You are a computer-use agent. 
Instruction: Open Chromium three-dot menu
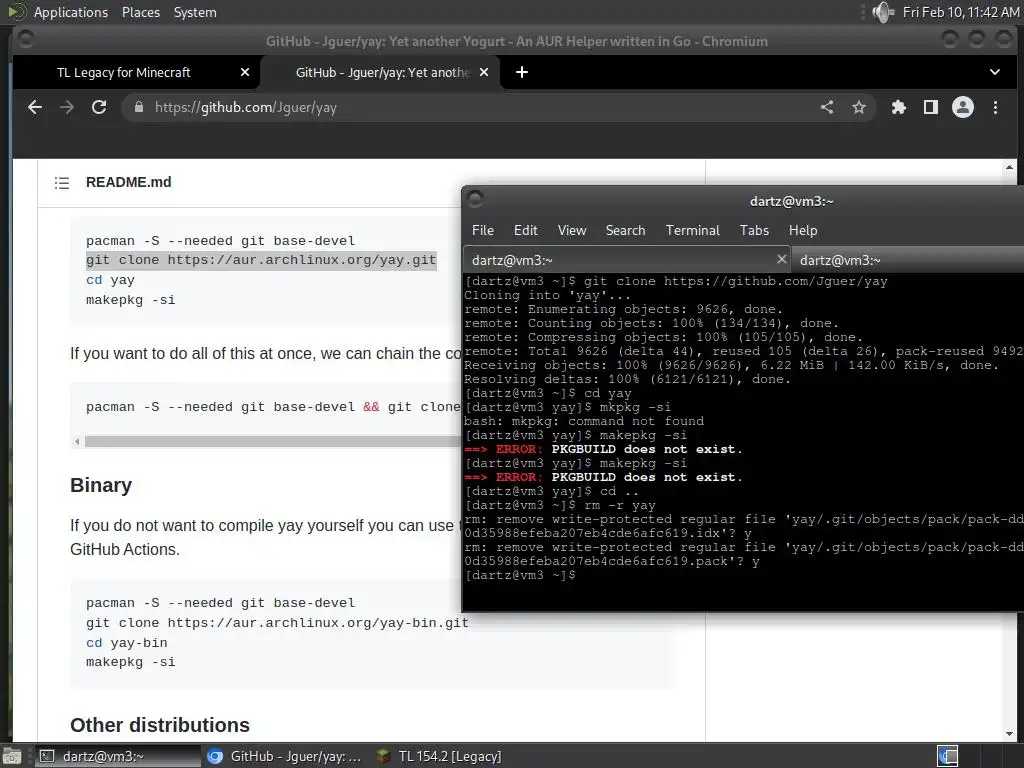[x=995, y=107]
